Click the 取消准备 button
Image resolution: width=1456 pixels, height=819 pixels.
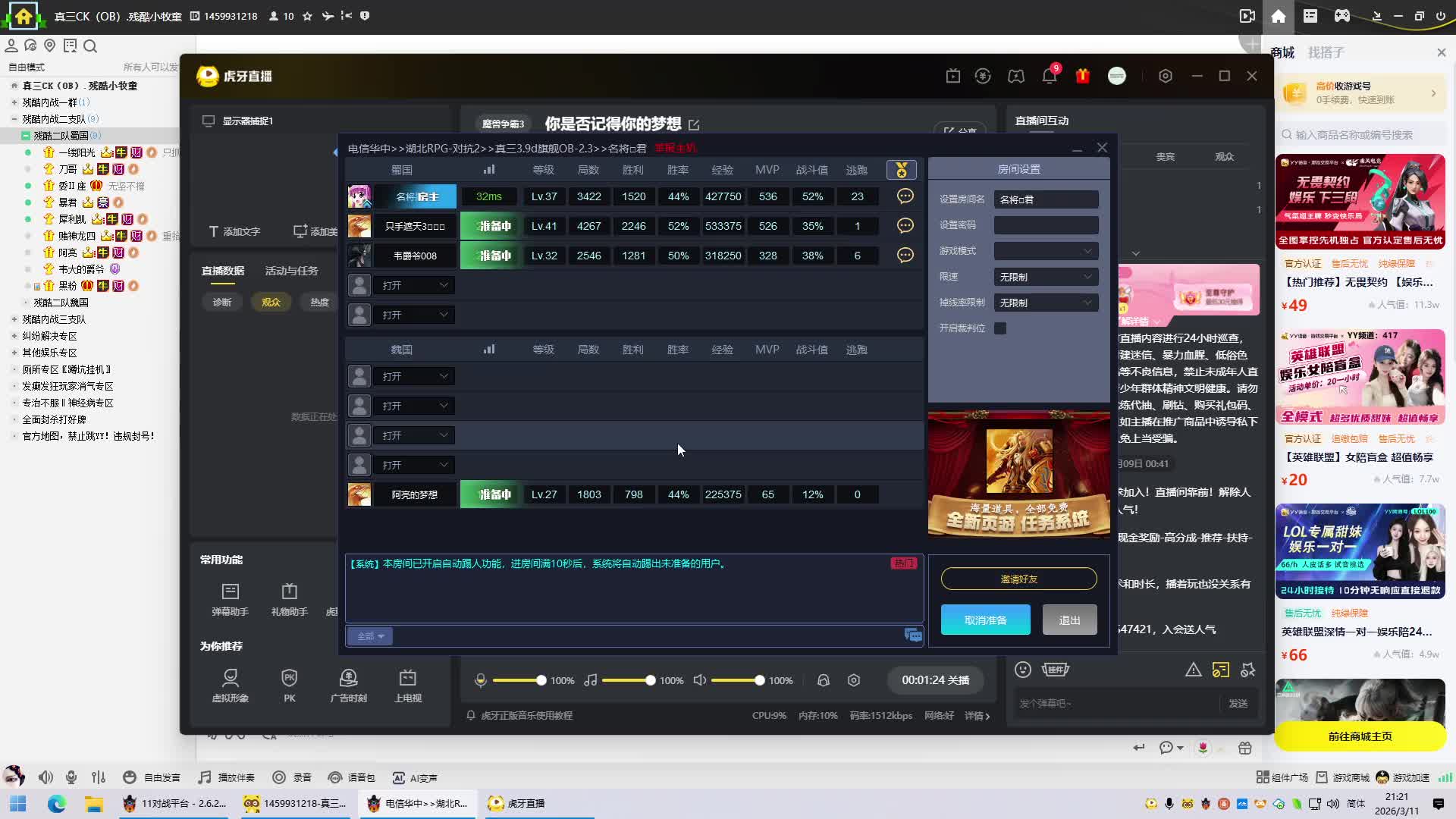click(x=985, y=620)
